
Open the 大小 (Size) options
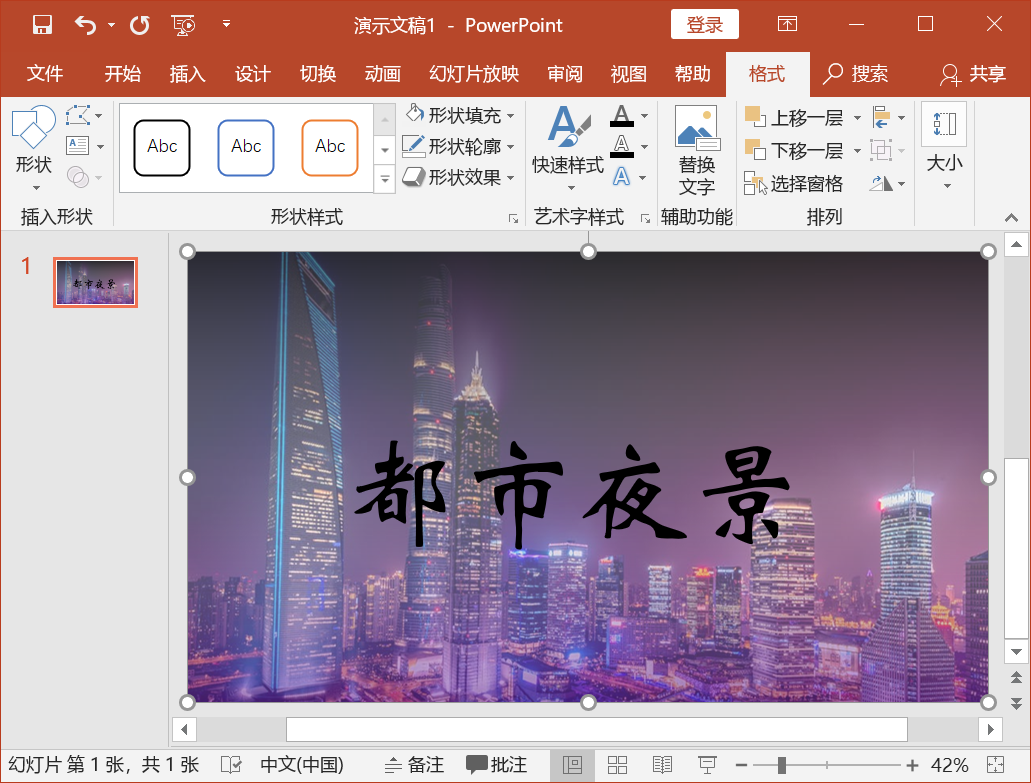(944, 152)
